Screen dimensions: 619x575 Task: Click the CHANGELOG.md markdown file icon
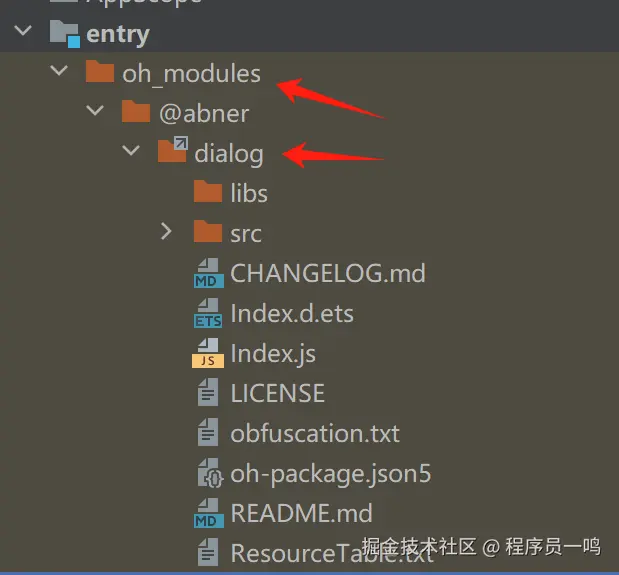209,273
